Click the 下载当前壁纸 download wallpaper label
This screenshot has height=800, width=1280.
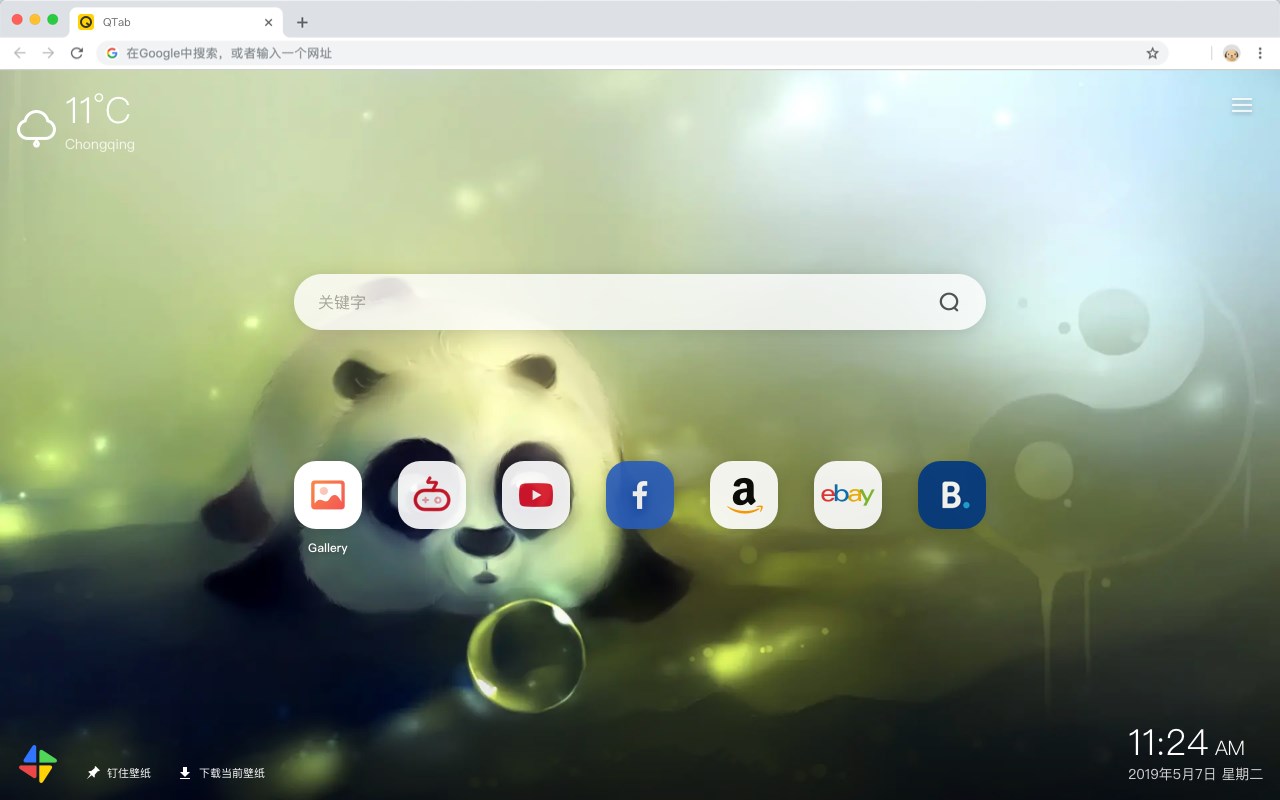point(232,773)
